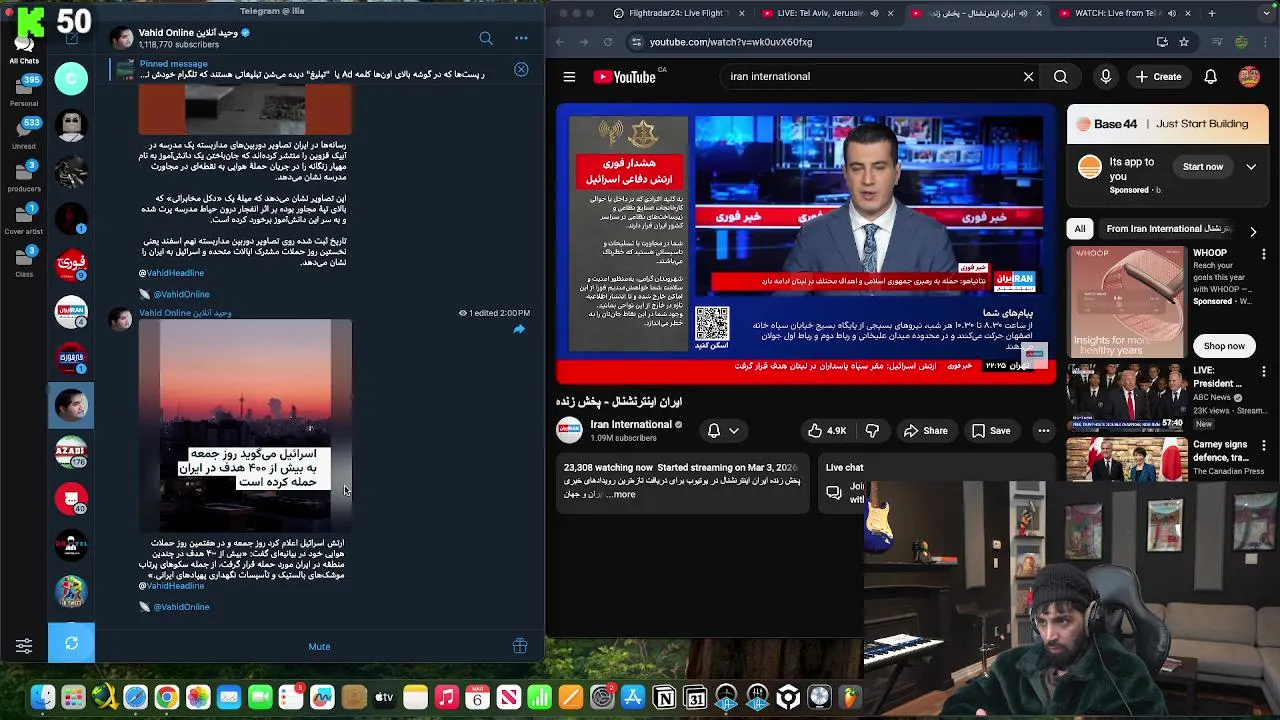Open notification options for Iran International channel
The height and width of the screenshot is (720, 1280).
pos(723,431)
